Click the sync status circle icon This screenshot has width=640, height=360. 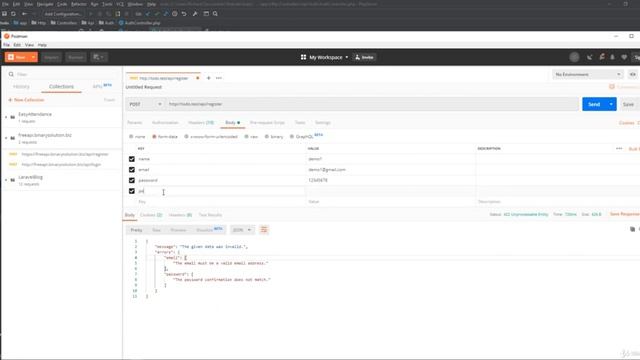[574, 58]
